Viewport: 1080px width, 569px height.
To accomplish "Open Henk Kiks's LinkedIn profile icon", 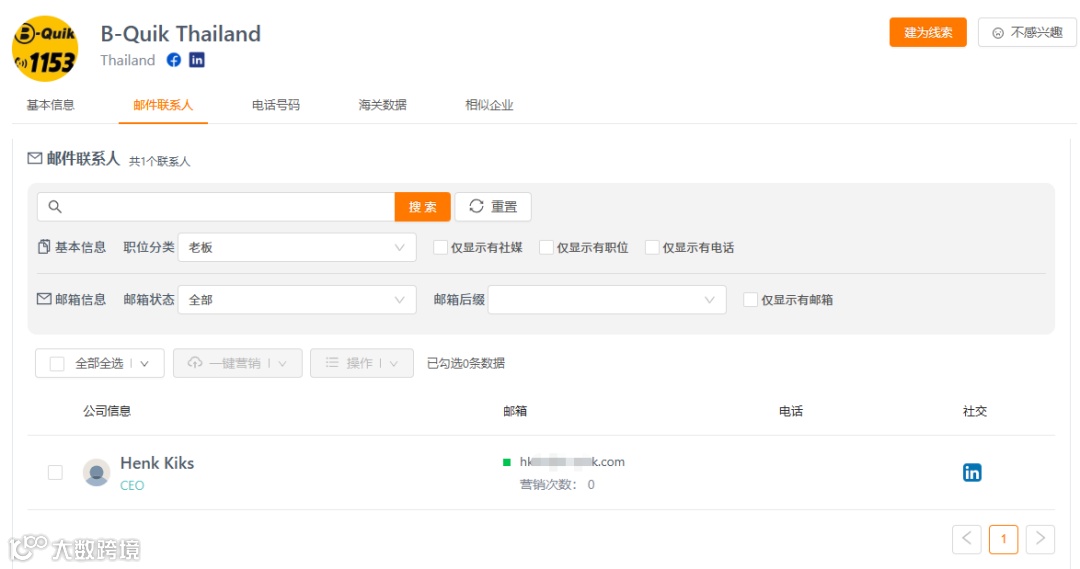I will 972,473.
